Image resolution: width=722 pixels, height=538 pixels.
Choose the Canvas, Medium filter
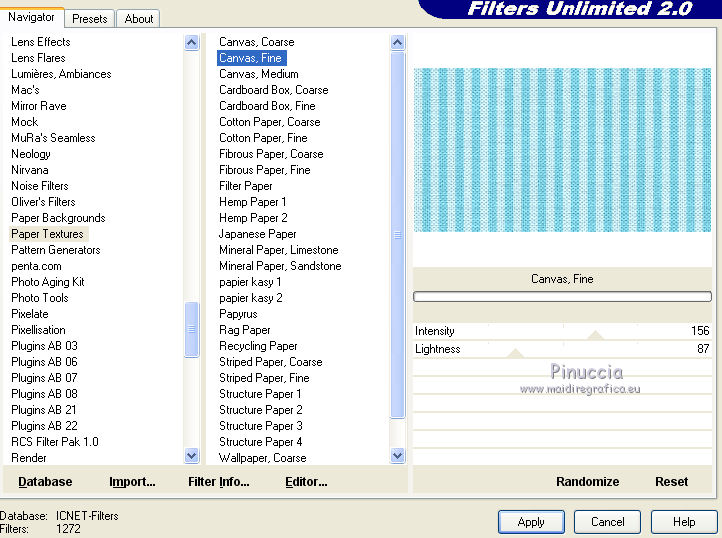[x=258, y=74]
